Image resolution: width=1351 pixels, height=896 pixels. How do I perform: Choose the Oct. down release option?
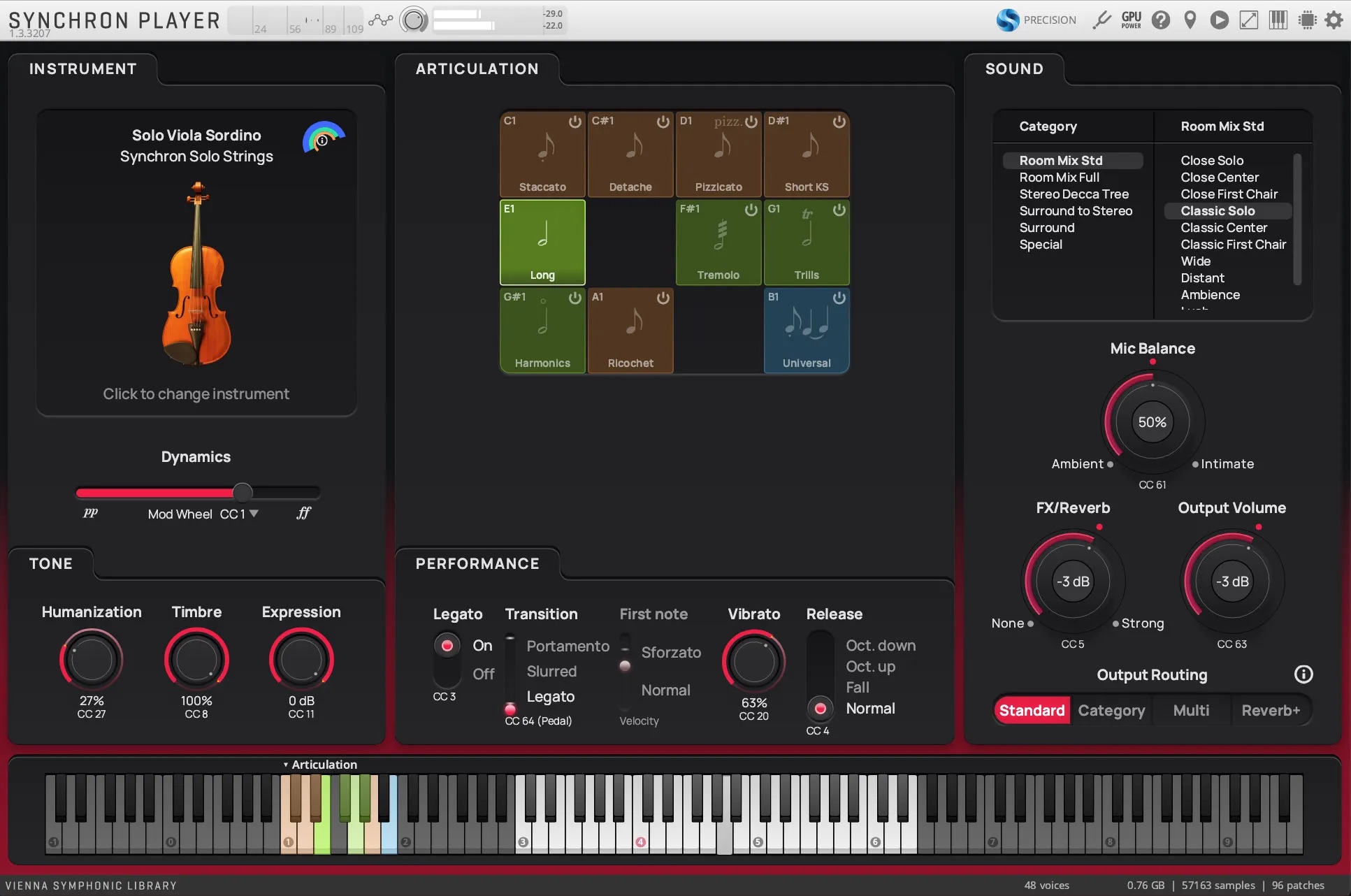tap(881, 645)
